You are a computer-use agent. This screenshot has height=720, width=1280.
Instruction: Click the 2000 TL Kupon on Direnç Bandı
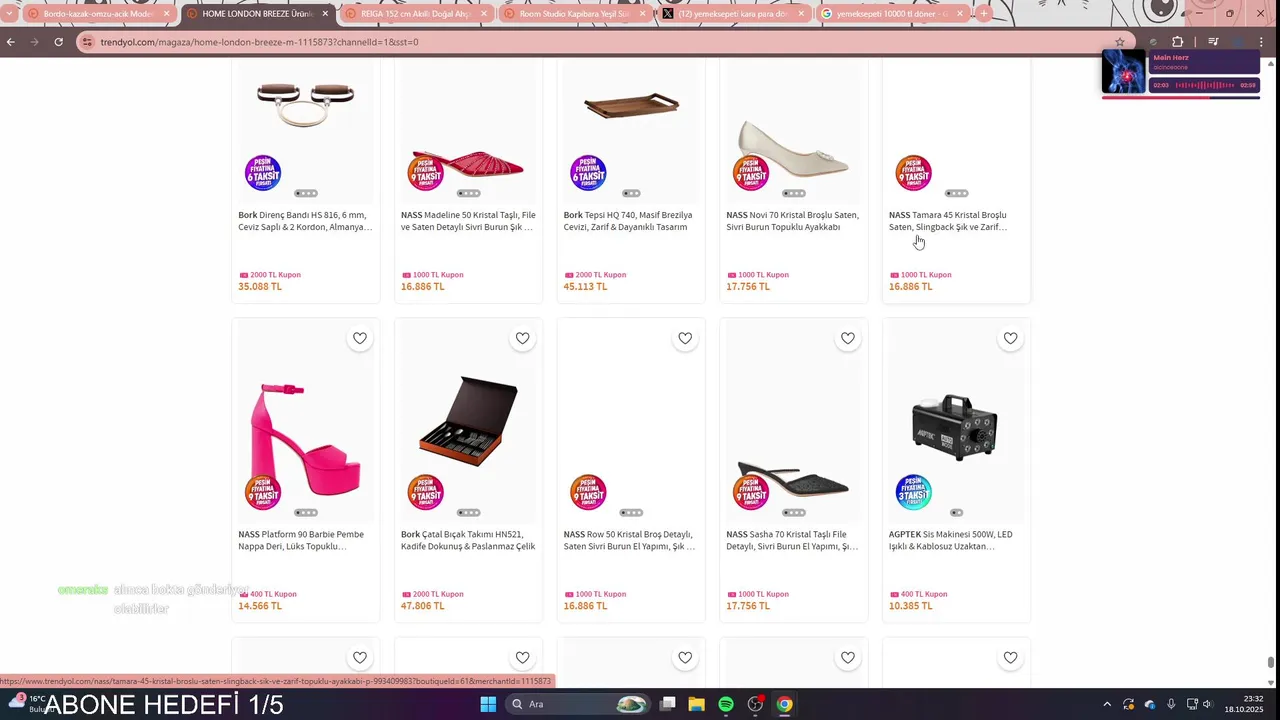pyautogui.click(x=270, y=275)
